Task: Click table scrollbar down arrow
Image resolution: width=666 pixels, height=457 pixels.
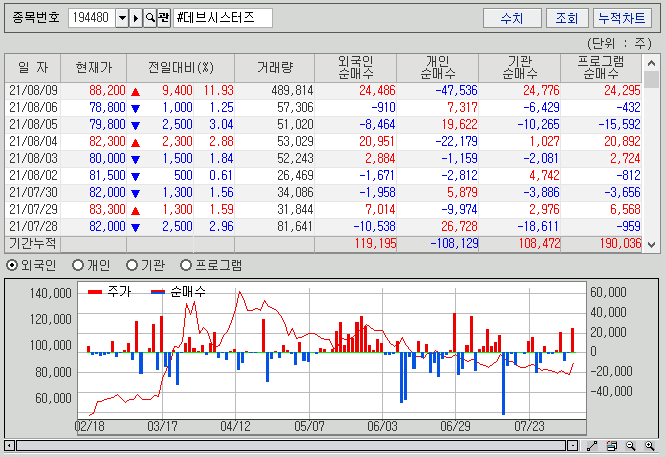Action: pos(651,245)
